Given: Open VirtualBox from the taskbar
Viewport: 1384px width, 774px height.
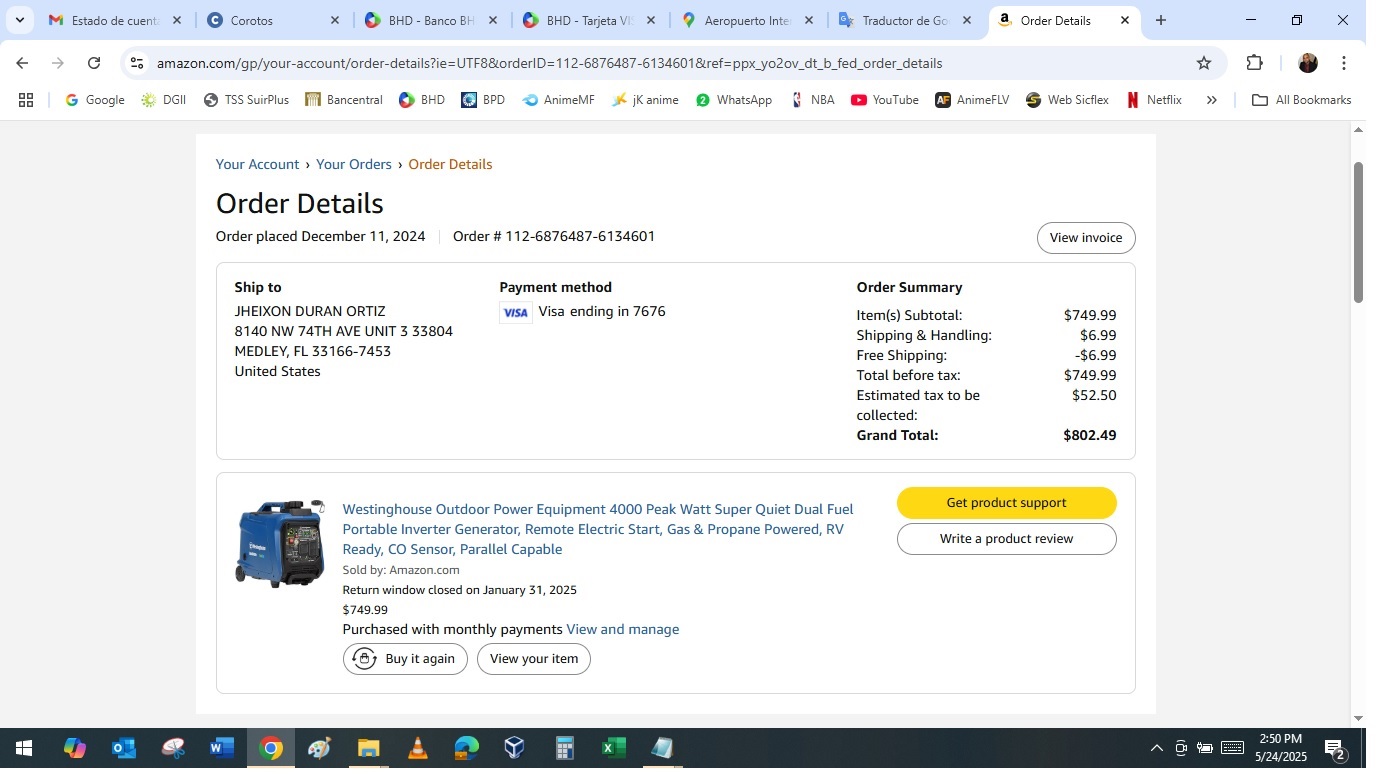Looking at the screenshot, I should tap(515, 748).
